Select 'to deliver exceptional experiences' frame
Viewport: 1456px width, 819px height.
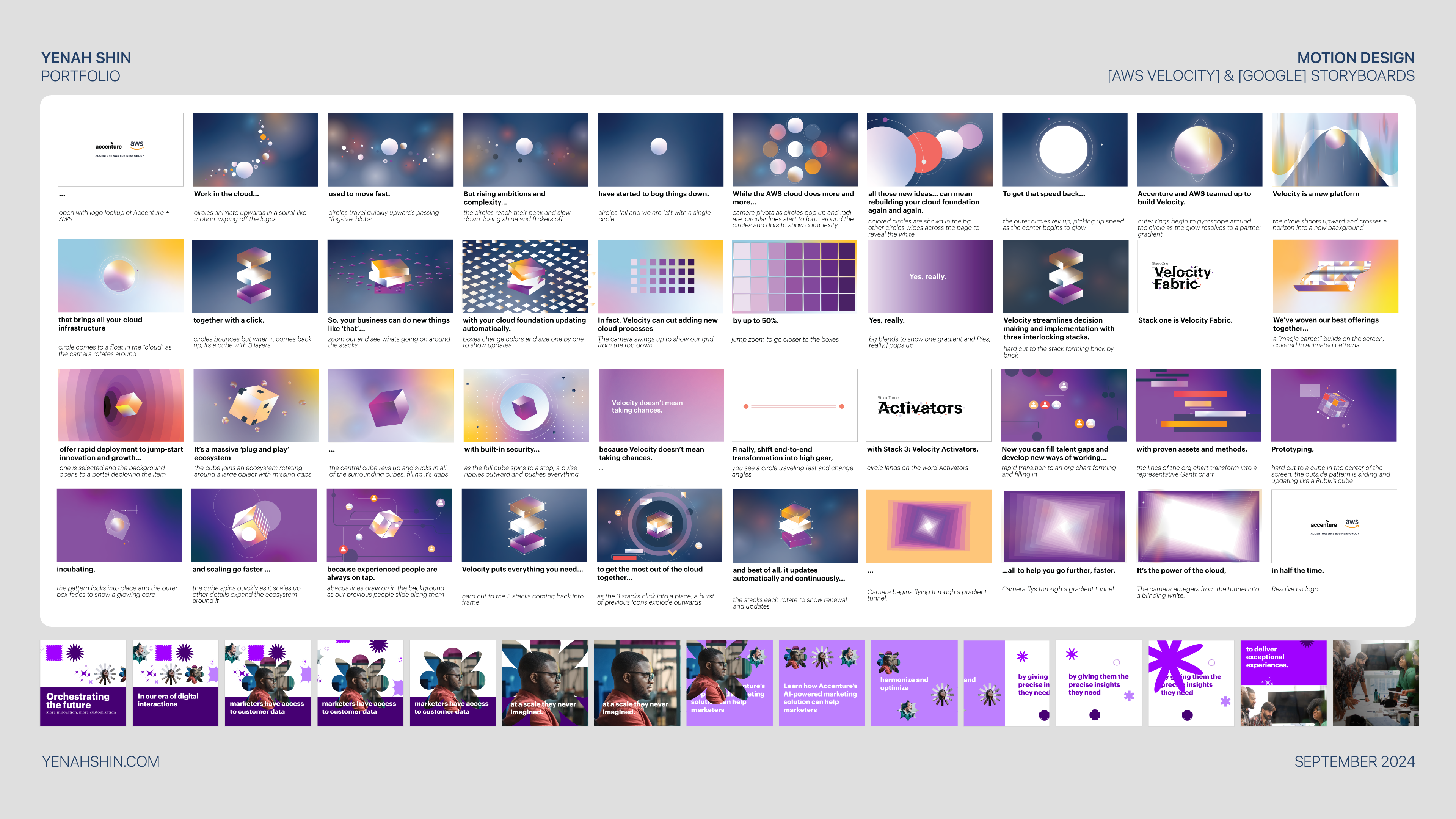point(1283,683)
